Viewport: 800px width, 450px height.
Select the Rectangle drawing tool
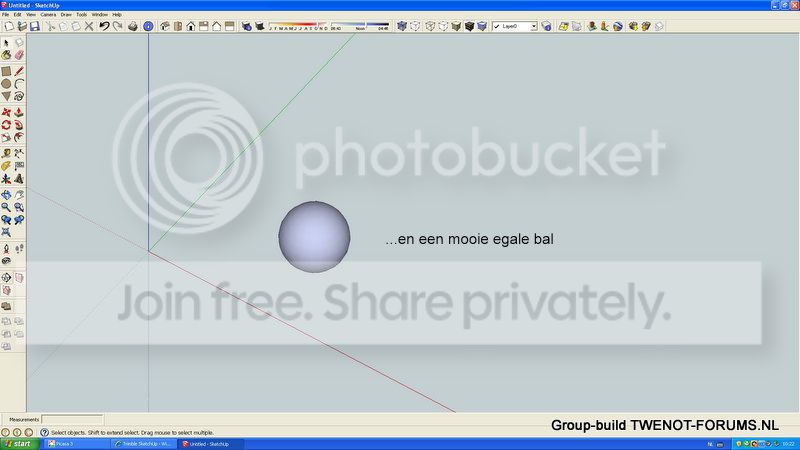coord(6,71)
